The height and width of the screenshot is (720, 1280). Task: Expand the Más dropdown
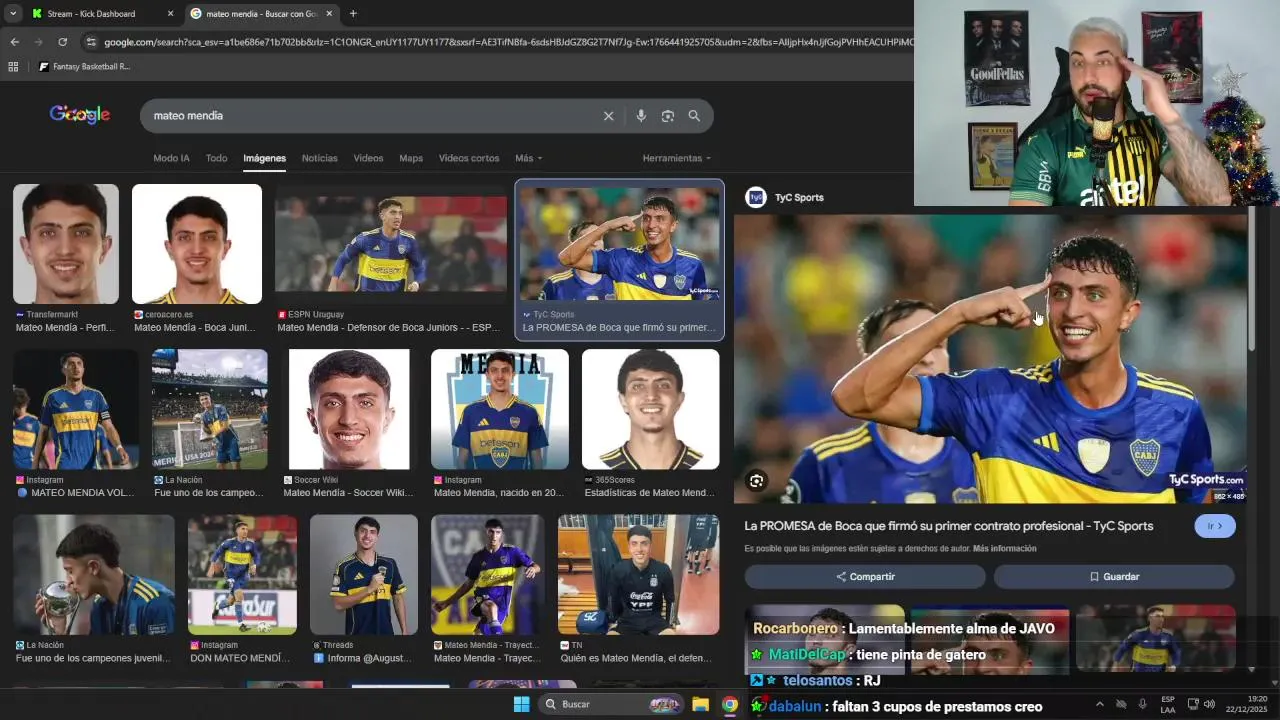tap(529, 158)
